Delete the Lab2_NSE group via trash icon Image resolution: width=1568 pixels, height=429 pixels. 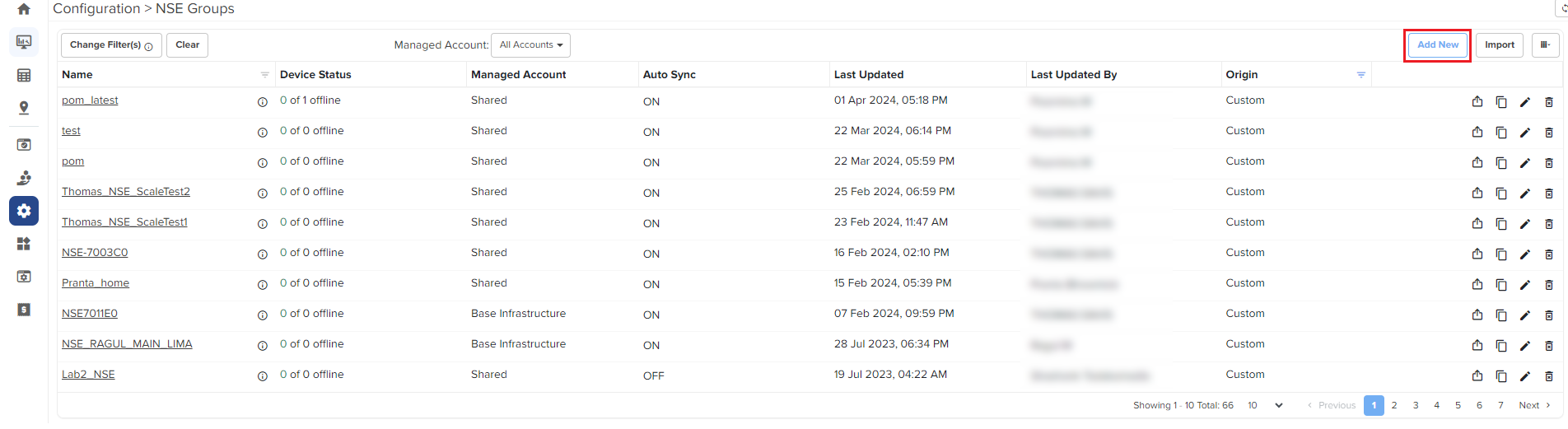pos(1548,376)
